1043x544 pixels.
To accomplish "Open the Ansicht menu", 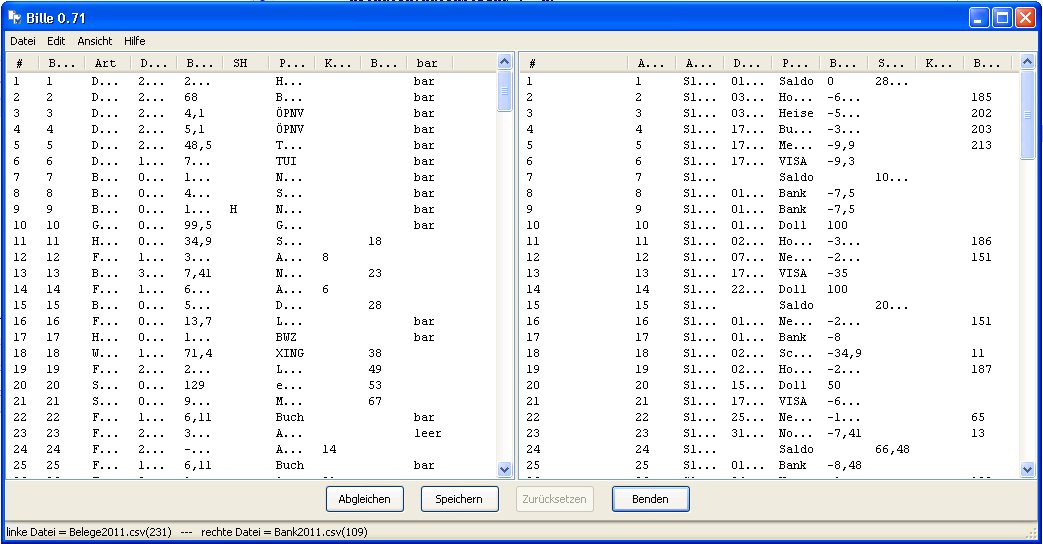I will point(95,41).
